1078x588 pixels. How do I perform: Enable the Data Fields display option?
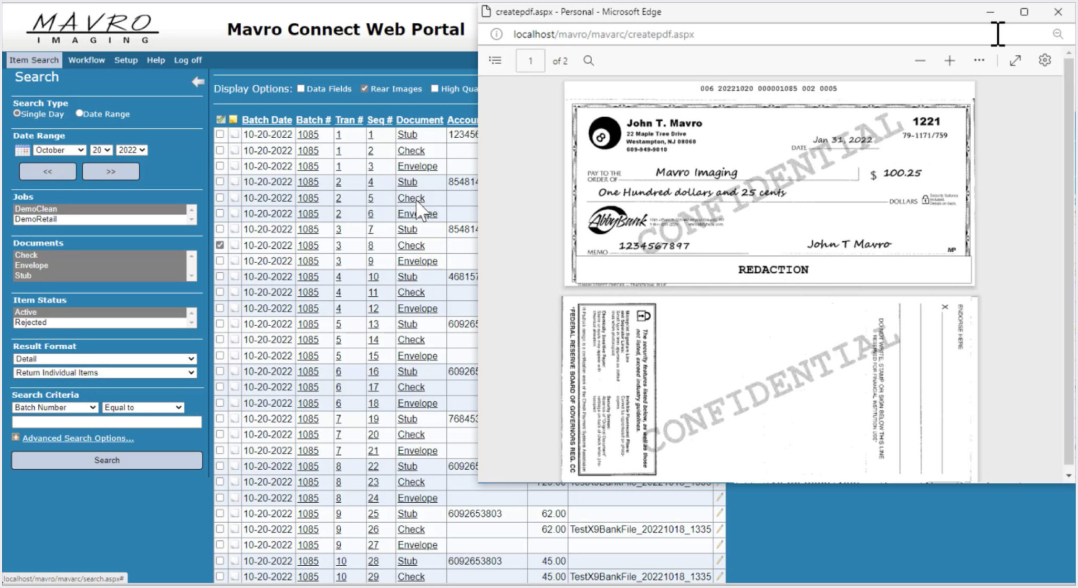(x=300, y=88)
